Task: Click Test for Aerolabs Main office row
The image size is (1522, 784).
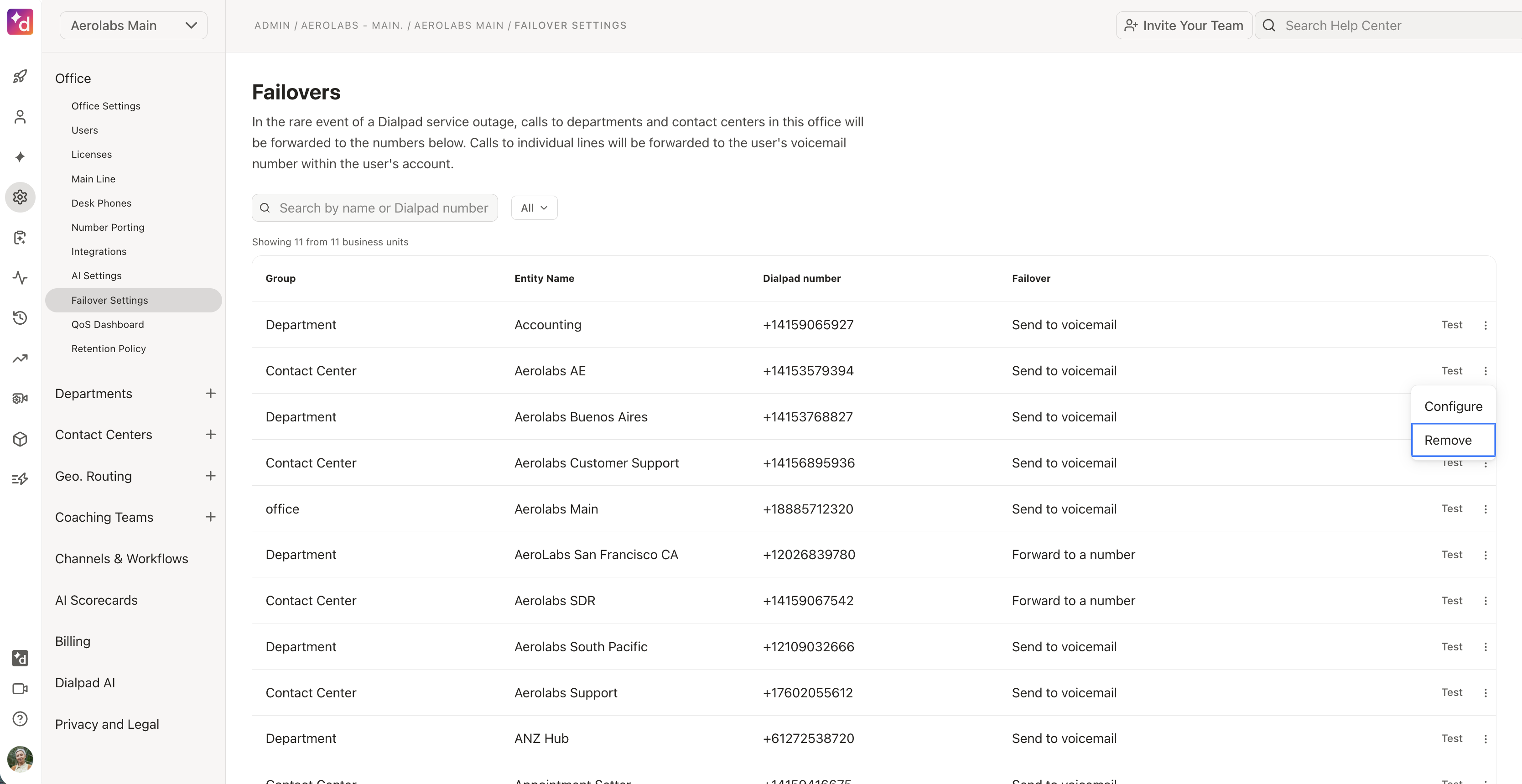Action: (x=1452, y=509)
